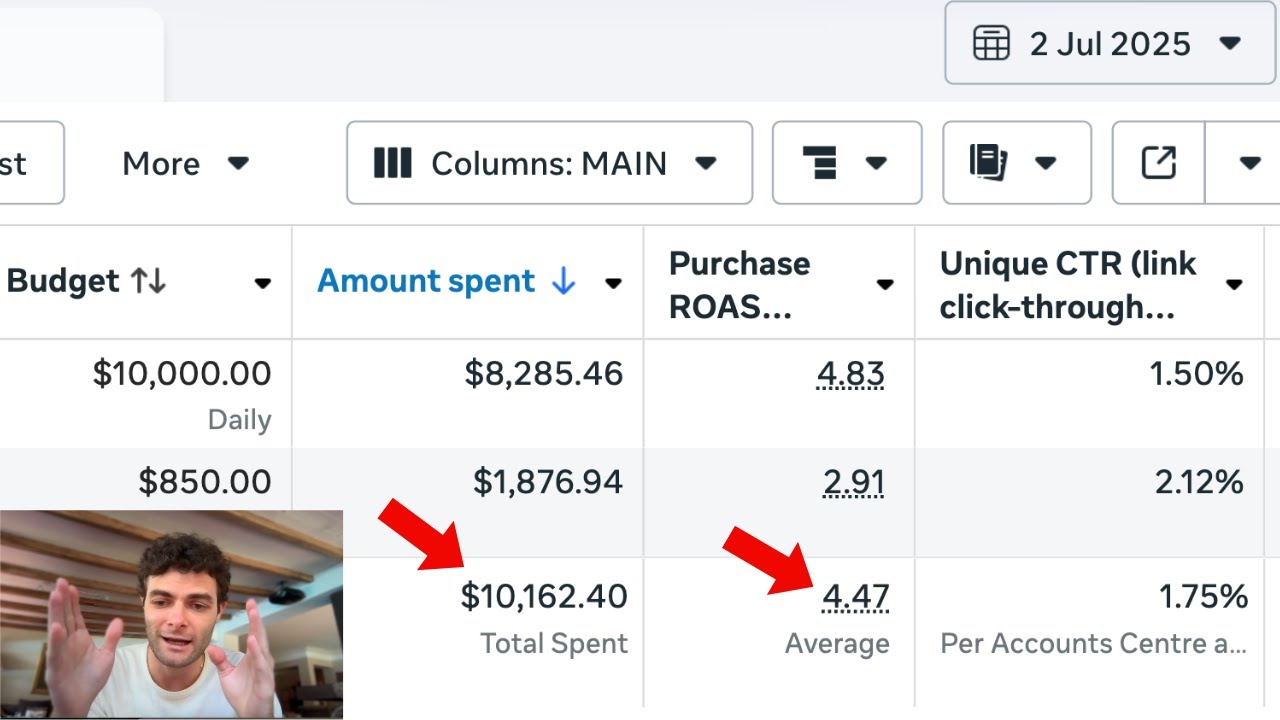The image size is (1280, 720).
Task: Click the columns icon beside Columns: MAIN
Action: point(392,163)
